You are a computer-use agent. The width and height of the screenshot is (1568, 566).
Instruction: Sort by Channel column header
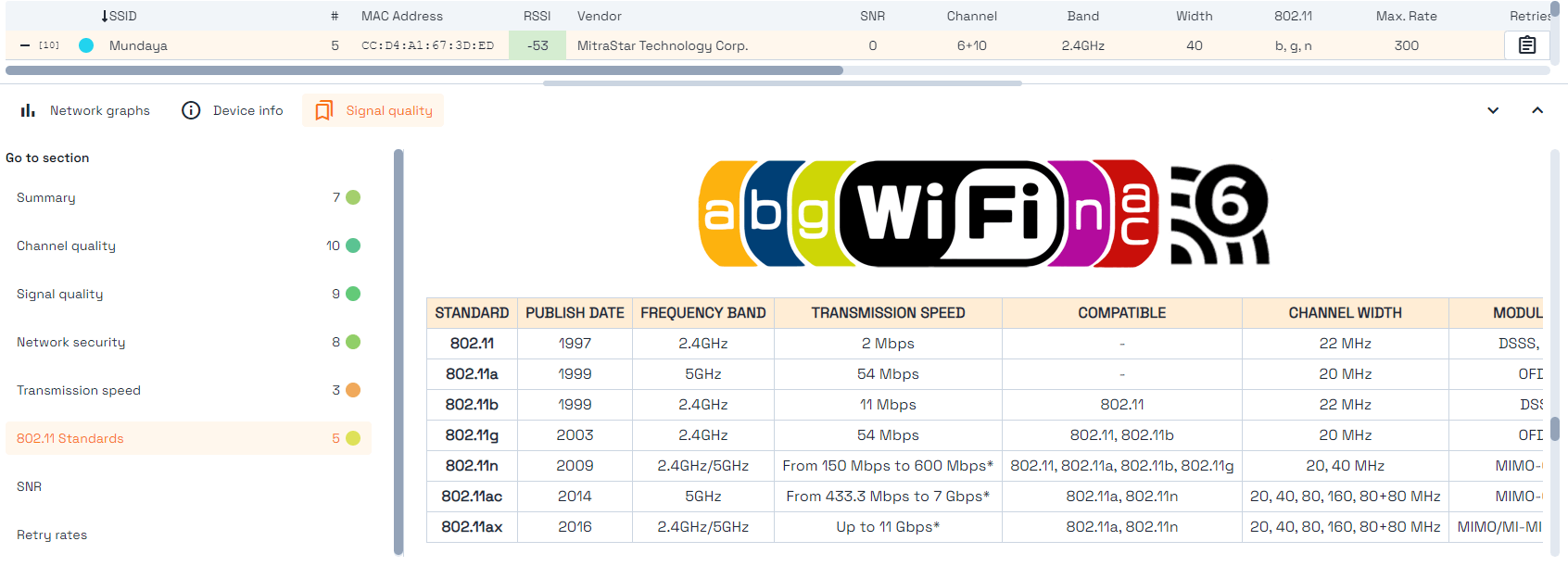972,16
